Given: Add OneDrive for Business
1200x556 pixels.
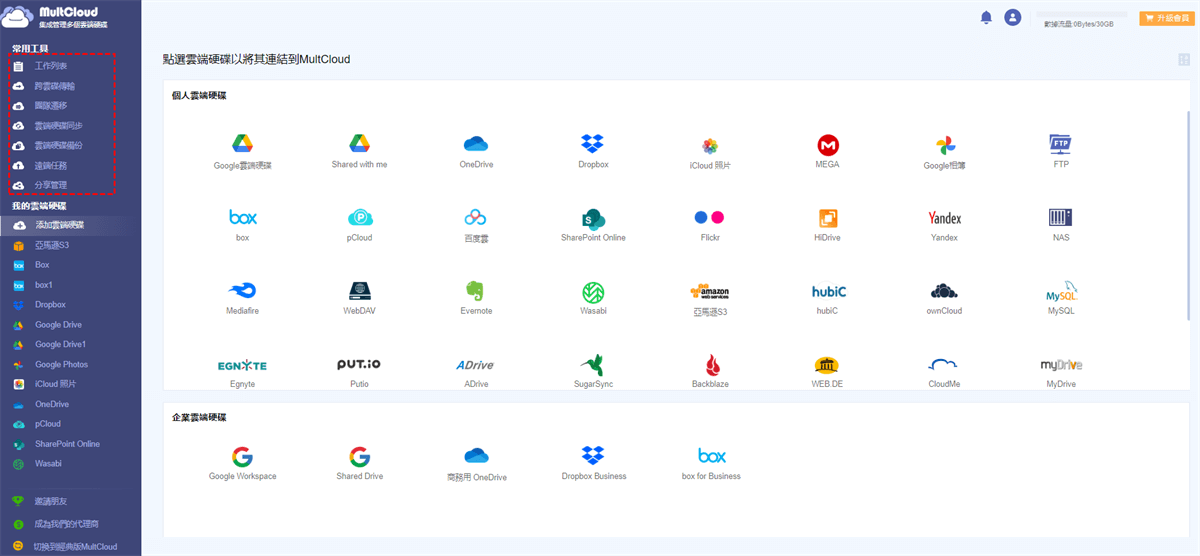Looking at the screenshot, I should (476, 464).
